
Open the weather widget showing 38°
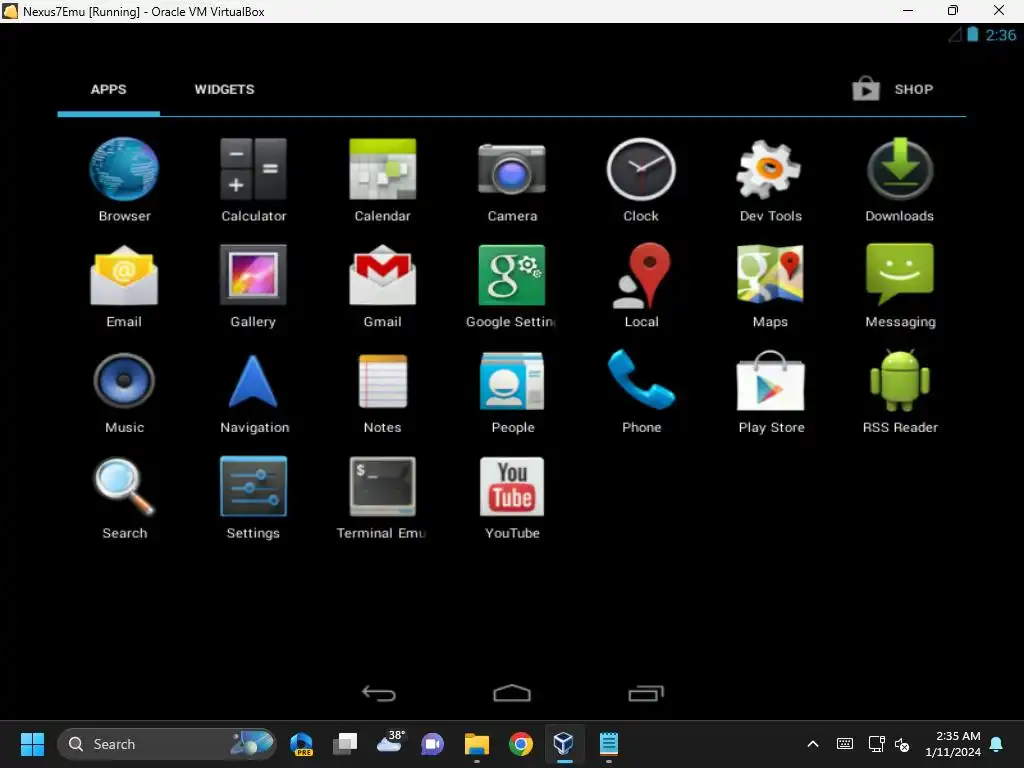[391, 743]
